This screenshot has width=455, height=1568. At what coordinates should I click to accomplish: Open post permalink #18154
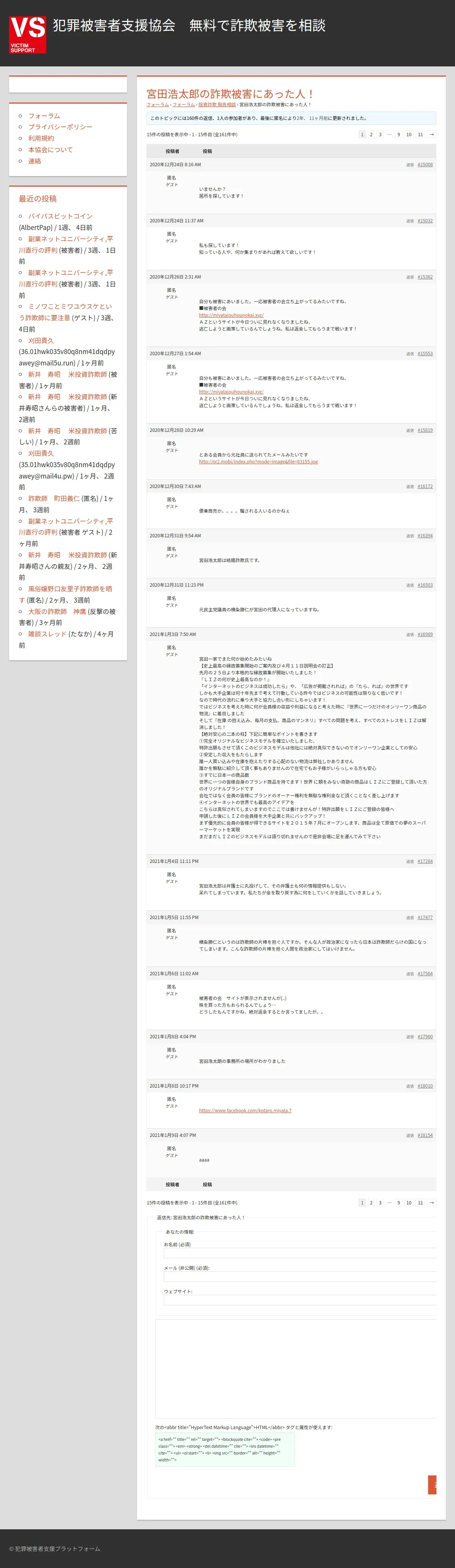pos(425,1135)
